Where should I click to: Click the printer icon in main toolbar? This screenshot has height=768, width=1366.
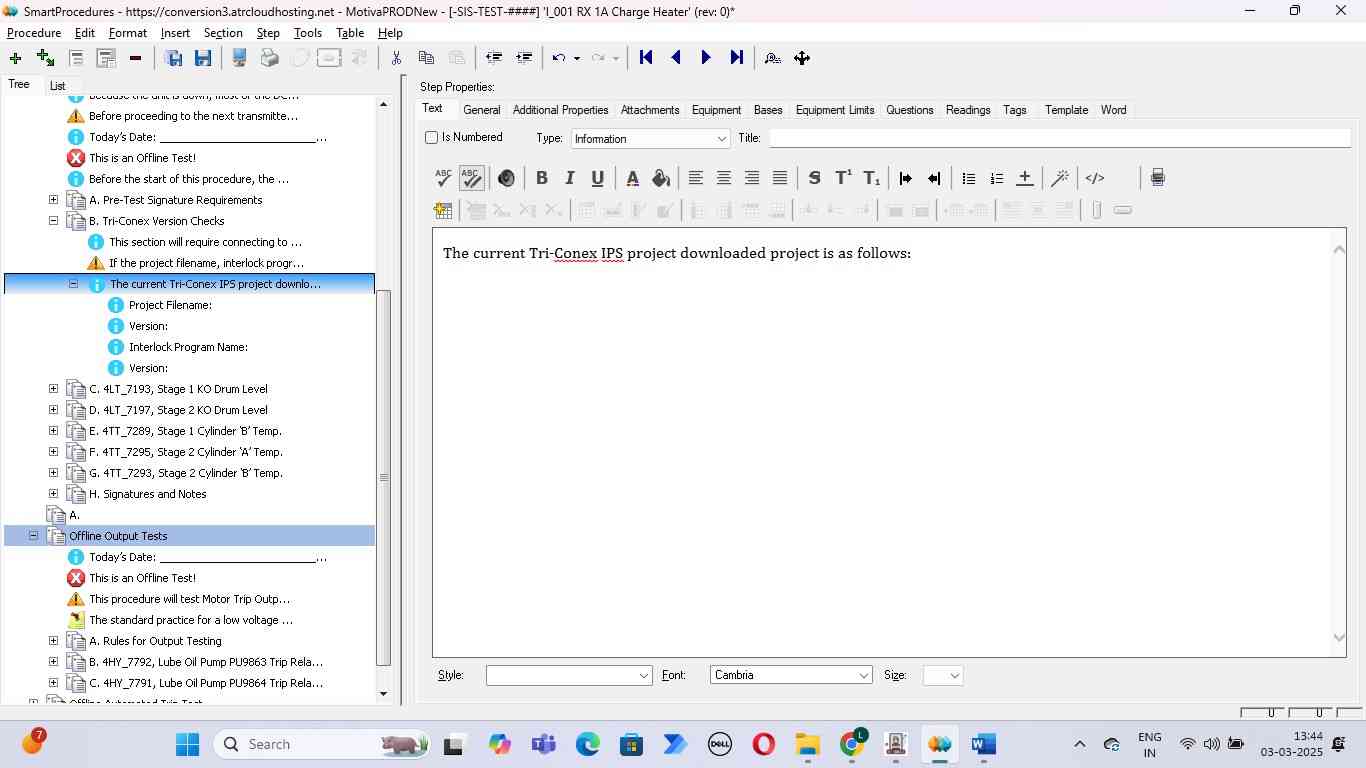point(269,58)
